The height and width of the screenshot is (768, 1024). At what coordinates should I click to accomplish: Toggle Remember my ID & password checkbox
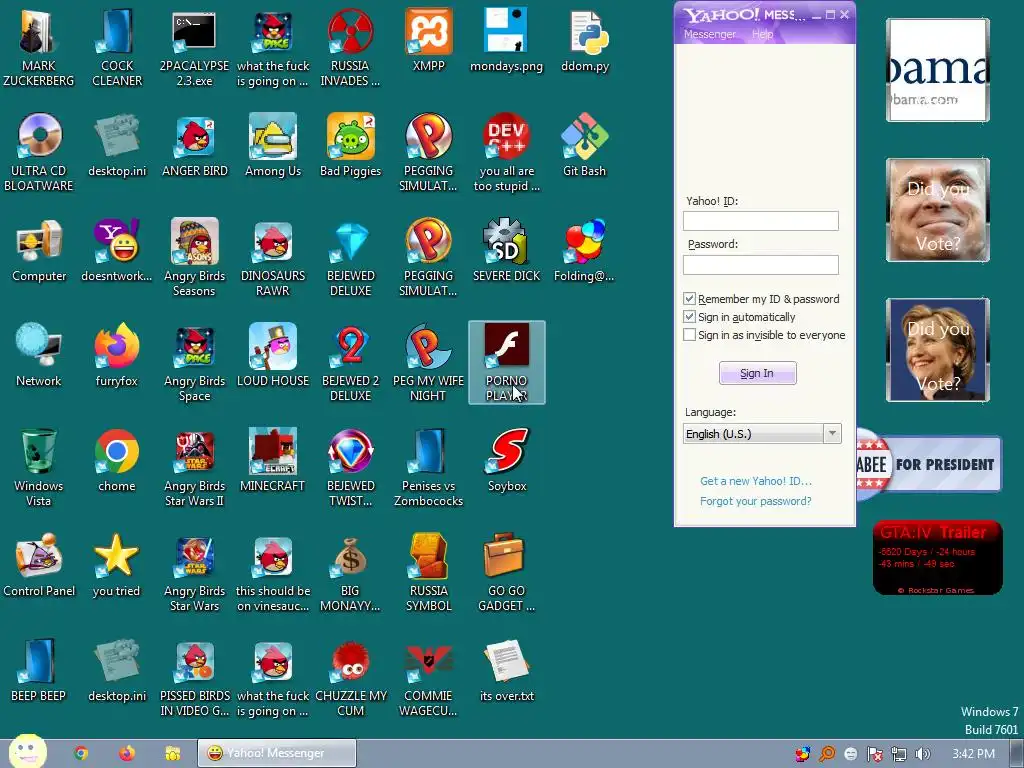[689, 298]
